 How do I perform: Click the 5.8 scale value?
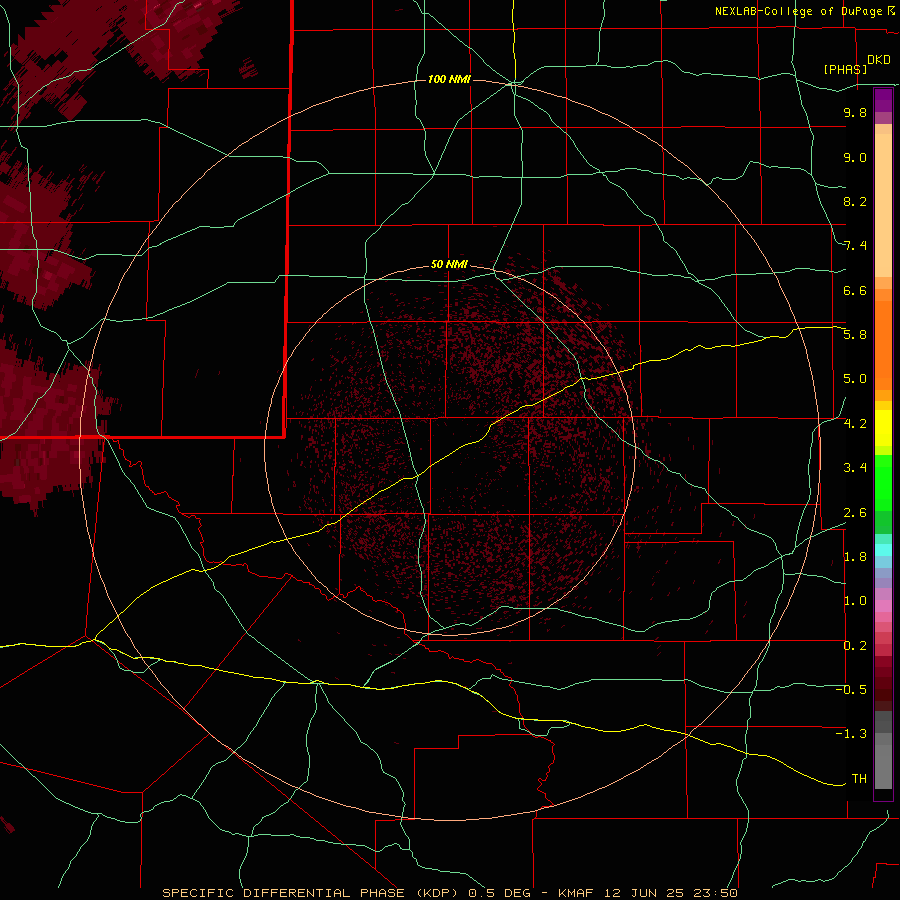855,334
